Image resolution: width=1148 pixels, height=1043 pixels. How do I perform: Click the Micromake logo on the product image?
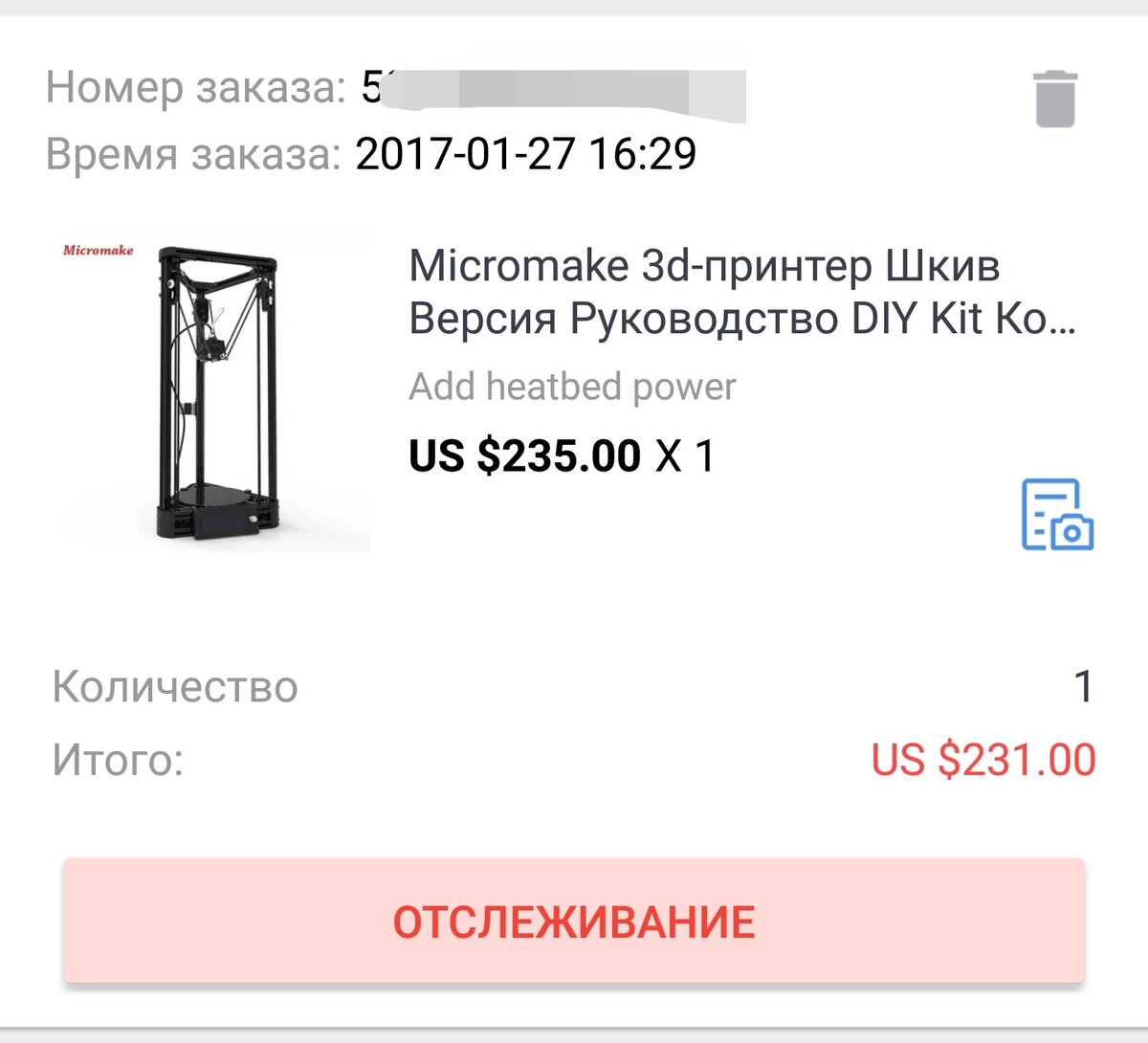tap(99, 249)
